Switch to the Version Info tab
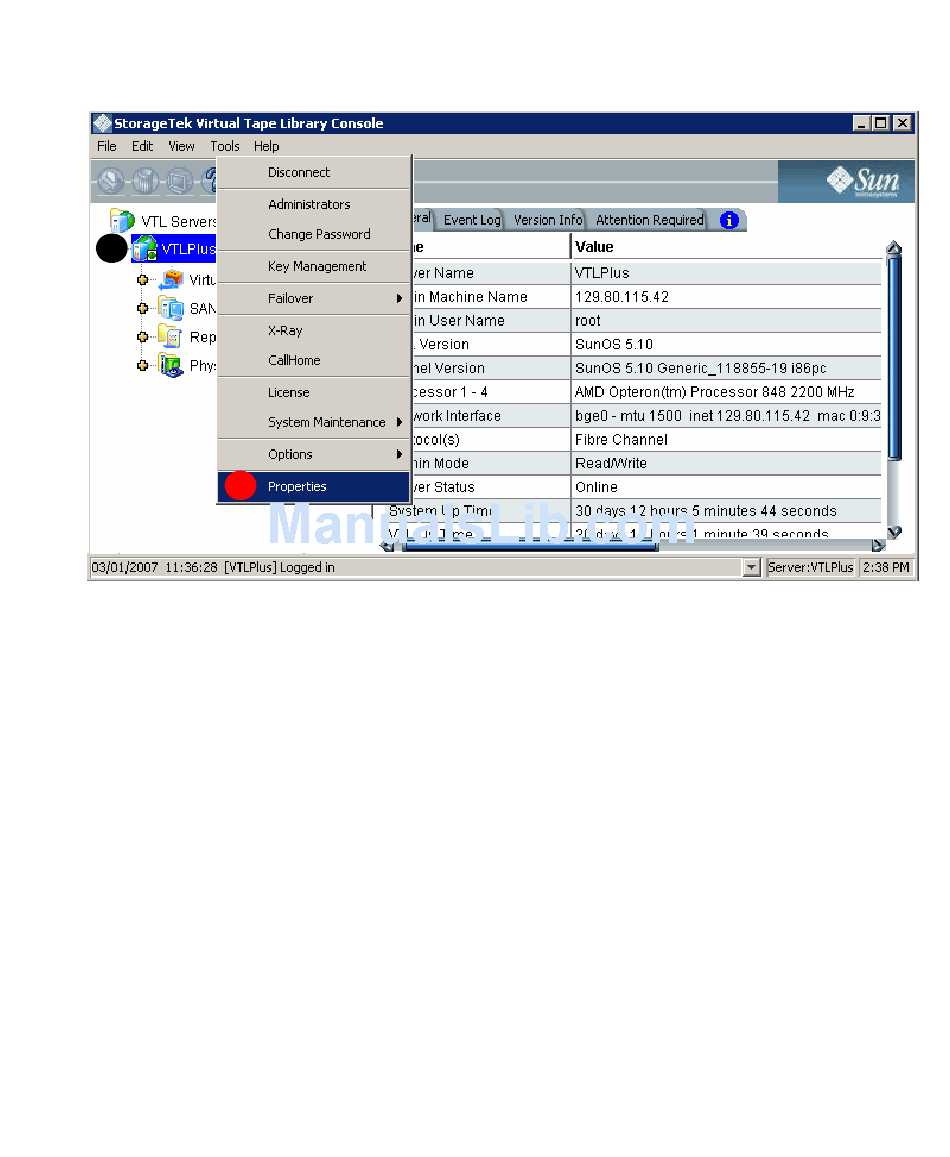 548,220
